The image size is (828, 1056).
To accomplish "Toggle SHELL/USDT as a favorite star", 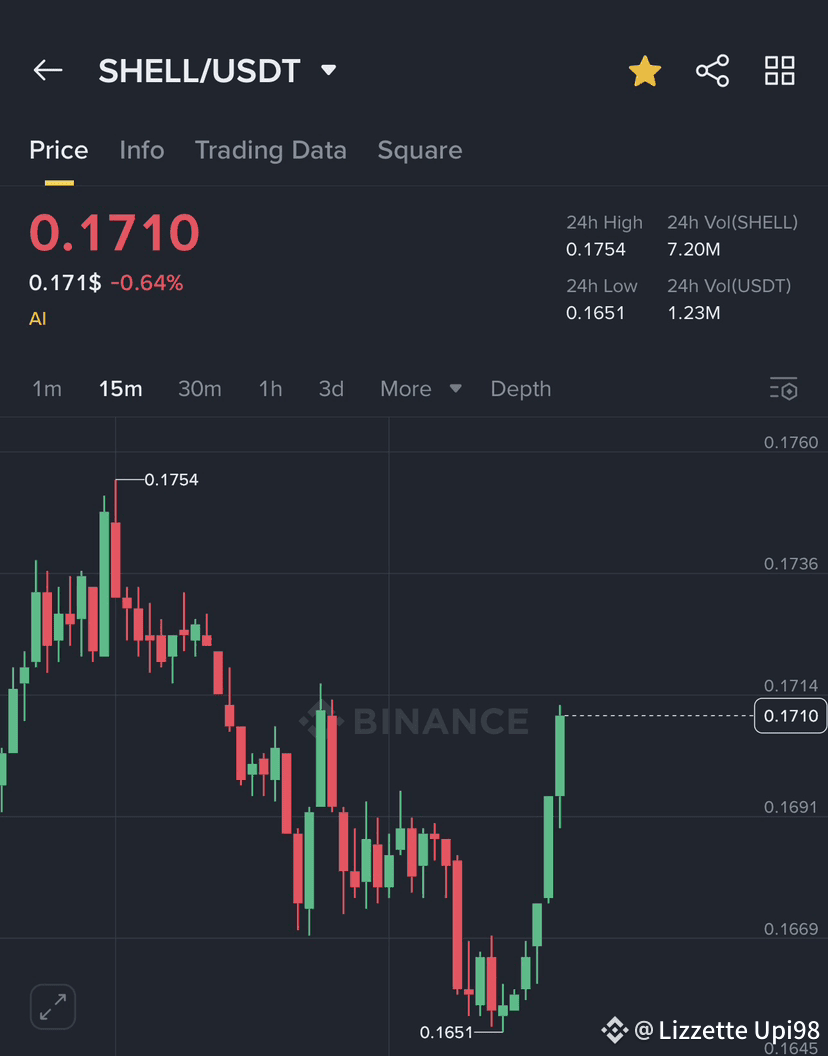I will pos(645,70).
